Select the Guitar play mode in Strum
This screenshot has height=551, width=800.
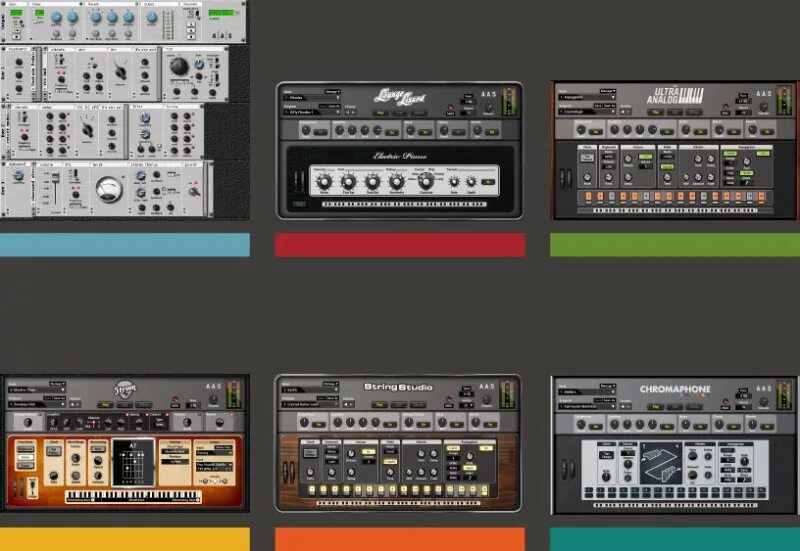point(26,457)
